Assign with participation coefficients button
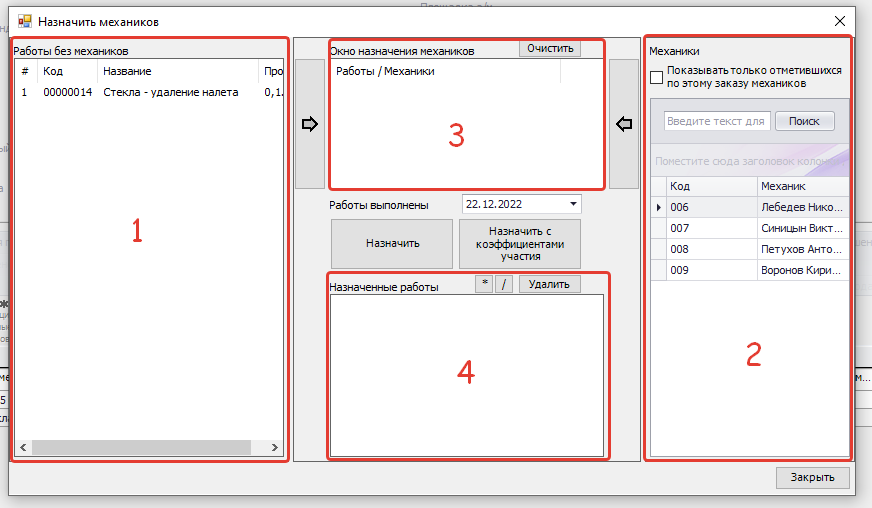 pos(519,243)
